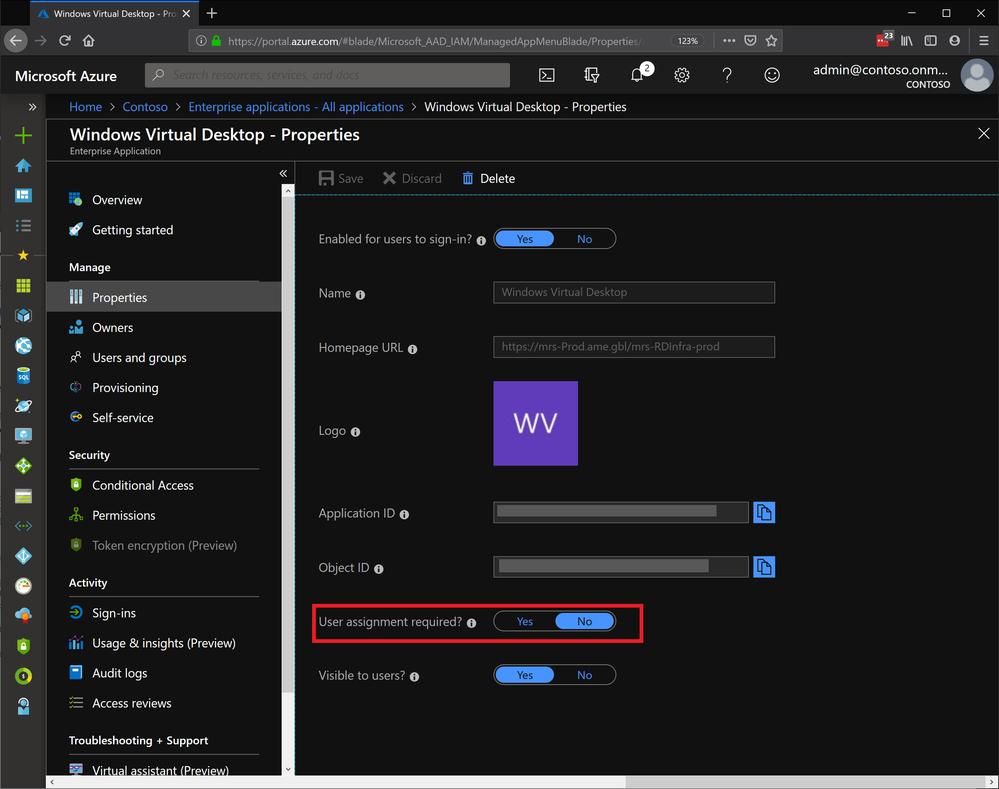Viewport: 999px width, 789px height.
Task: Click info icon beside Visible to users
Action: click(x=415, y=677)
